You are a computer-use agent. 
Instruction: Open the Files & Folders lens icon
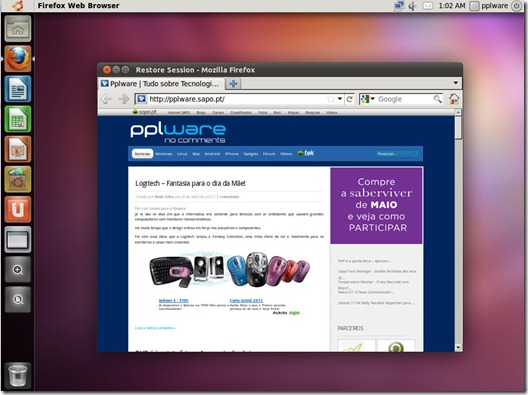click(18, 299)
